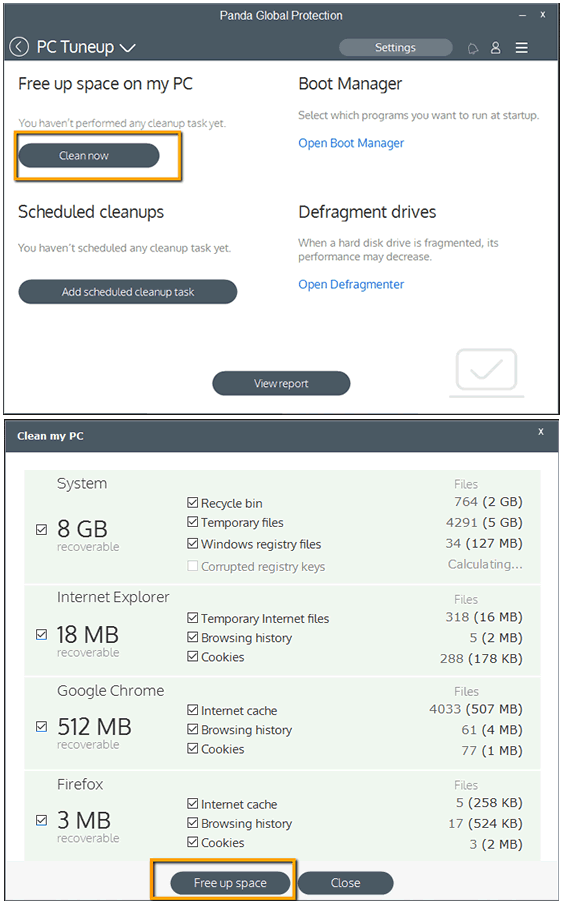Check the Corrupted registry keys checkbox
This screenshot has height=905, width=562.
pyautogui.click(x=193, y=566)
